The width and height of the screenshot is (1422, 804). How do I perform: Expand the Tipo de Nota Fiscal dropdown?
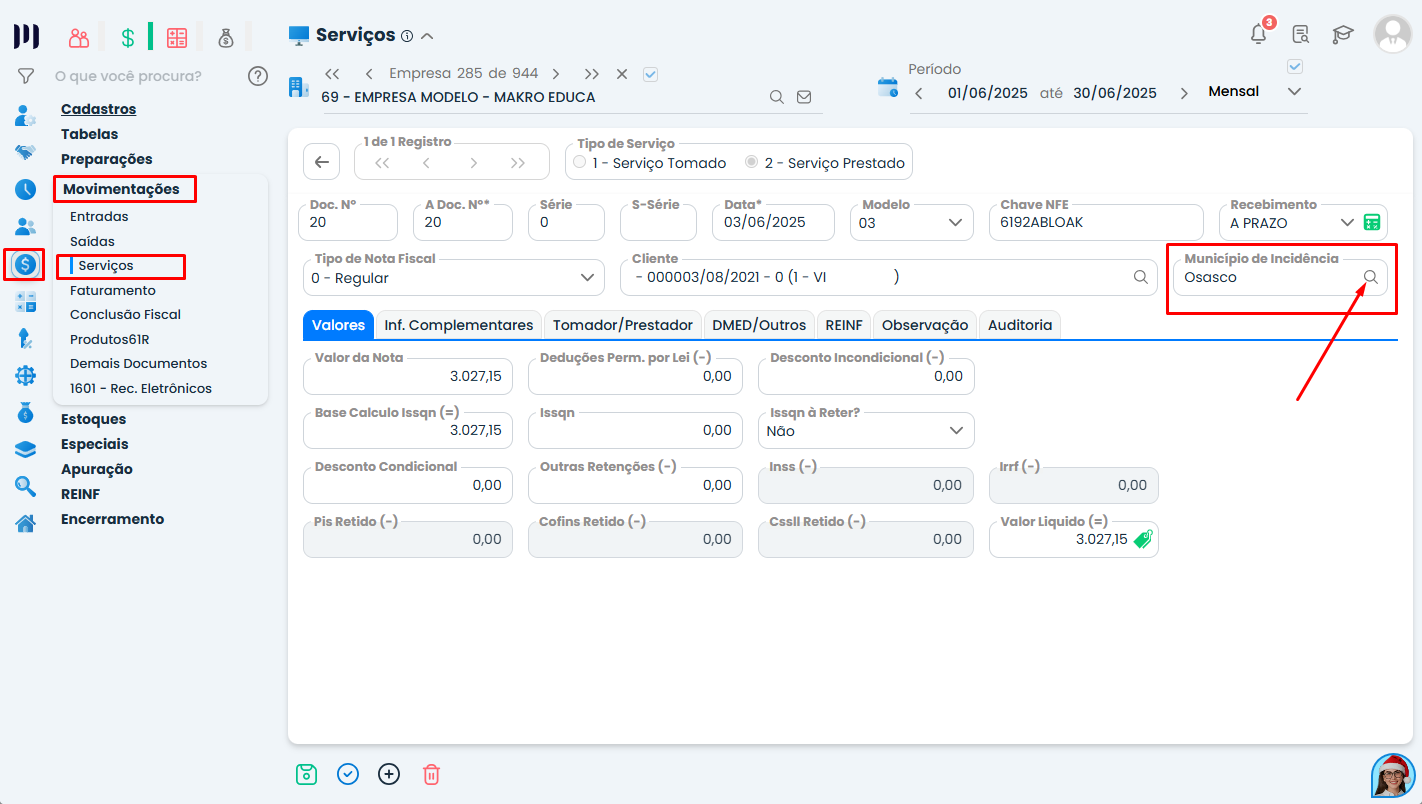coord(587,277)
